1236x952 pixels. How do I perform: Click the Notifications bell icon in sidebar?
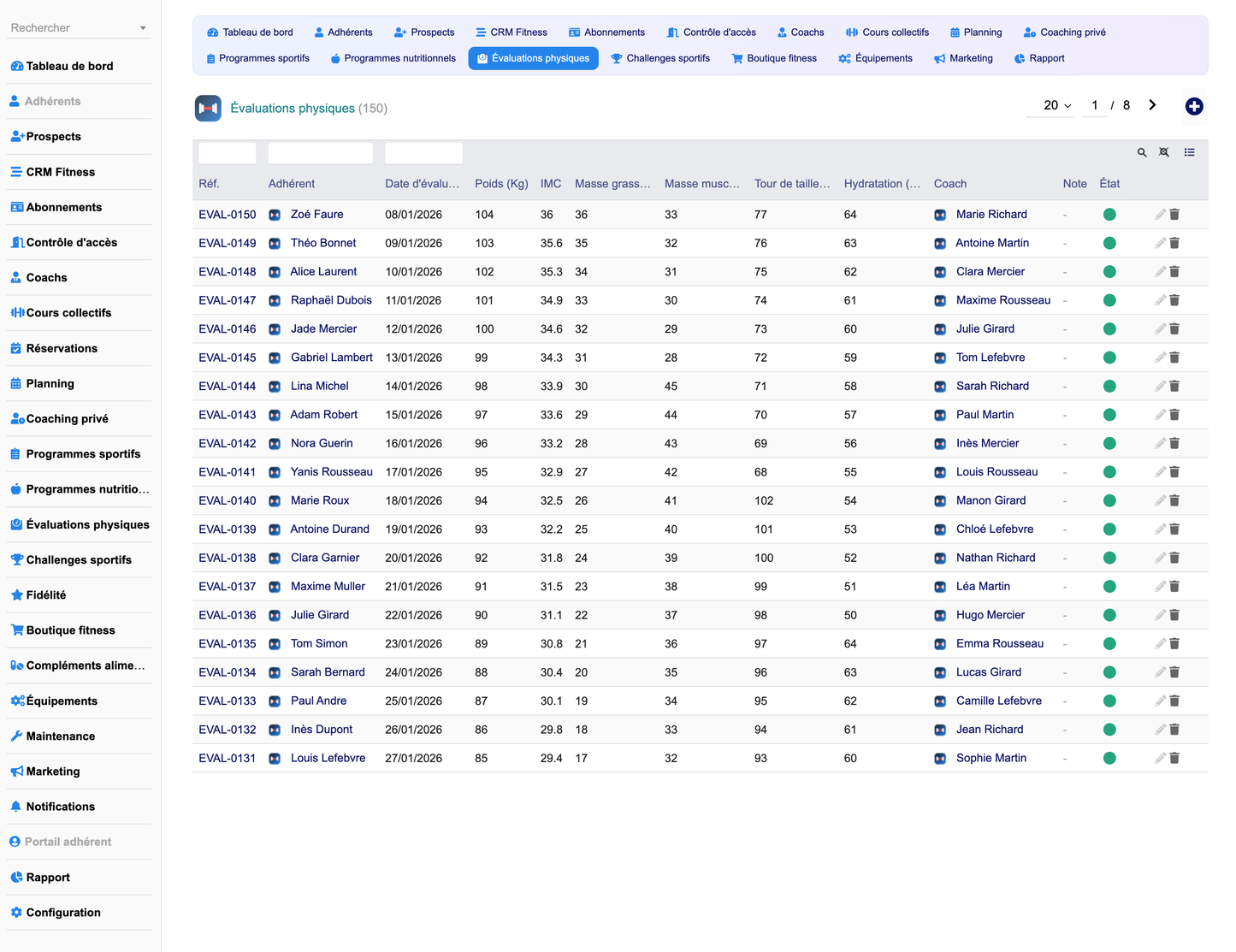point(16,807)
